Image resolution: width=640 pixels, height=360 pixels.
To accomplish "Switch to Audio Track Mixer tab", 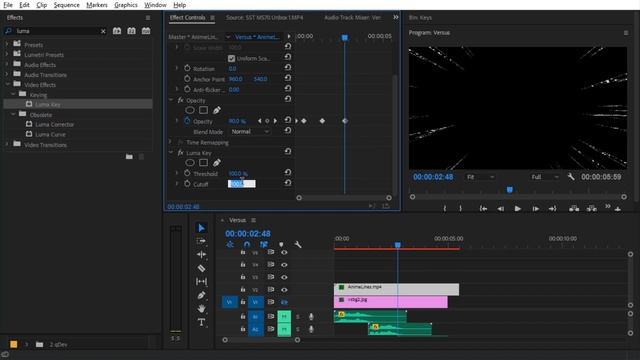I will [x=353, y=18].
